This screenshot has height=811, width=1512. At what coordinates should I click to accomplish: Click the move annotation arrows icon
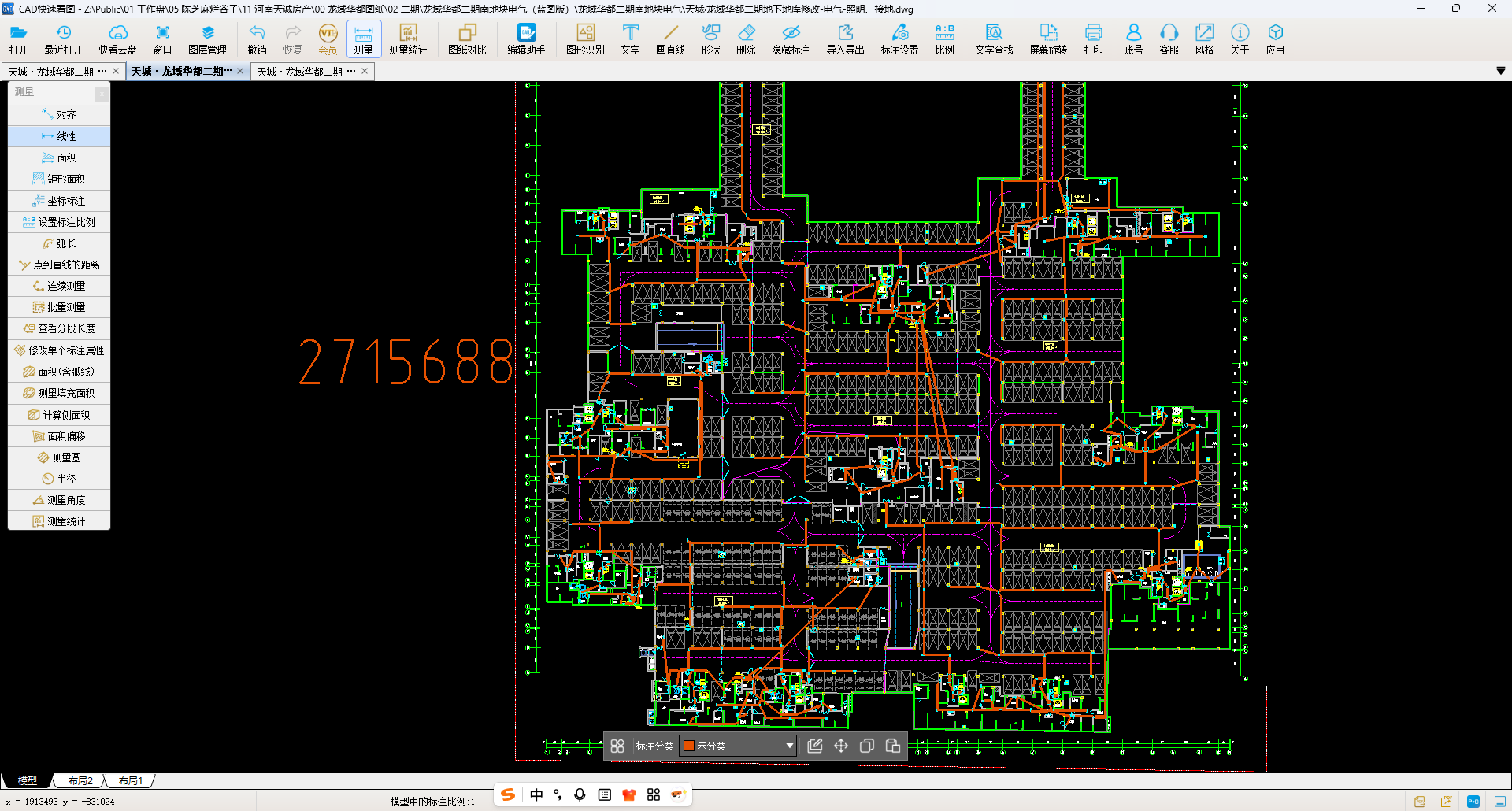[x=841, y=746]
